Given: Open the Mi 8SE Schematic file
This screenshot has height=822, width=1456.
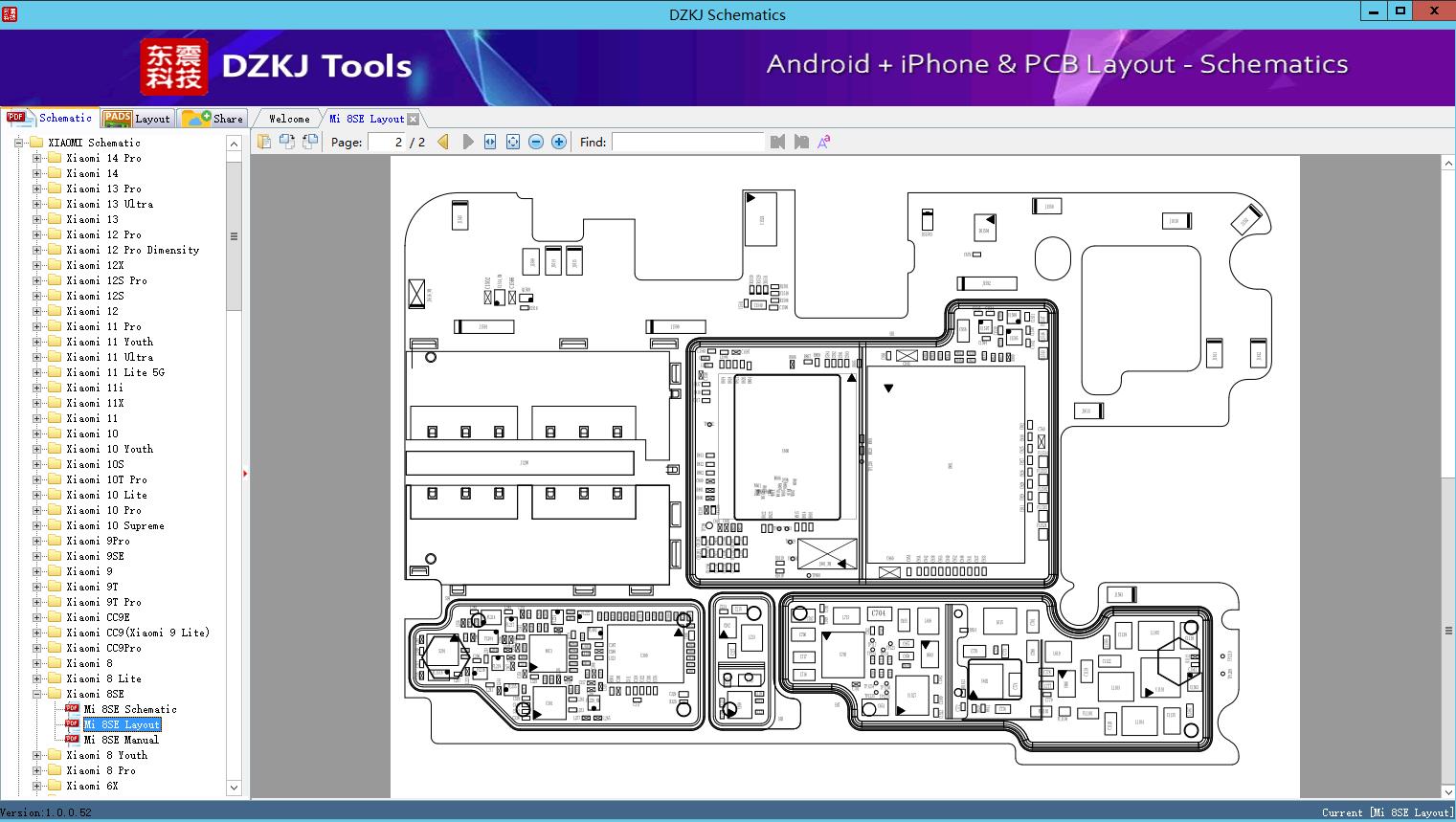Looking at the screenshot, I should pyautogui.click(x=130, y=709).
